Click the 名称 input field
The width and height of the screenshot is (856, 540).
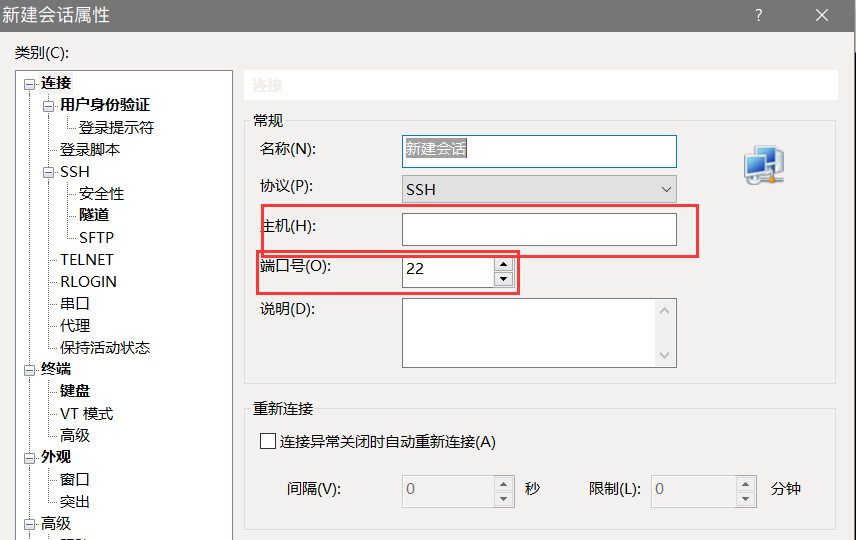pyautogui.click(x=539, y=151)
